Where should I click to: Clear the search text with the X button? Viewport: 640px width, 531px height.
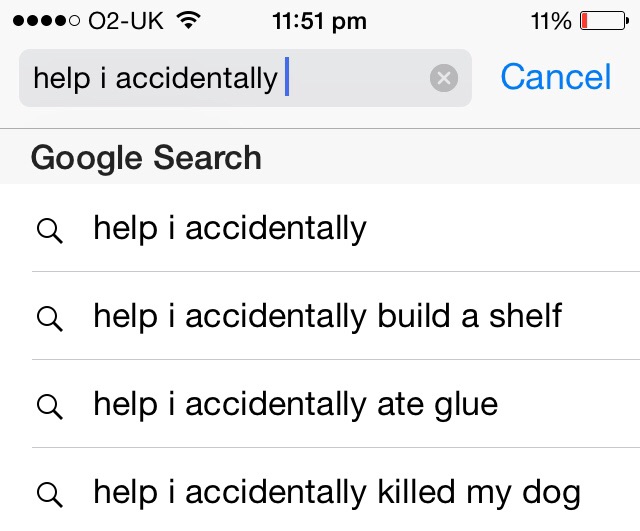[x=444, y=78]
